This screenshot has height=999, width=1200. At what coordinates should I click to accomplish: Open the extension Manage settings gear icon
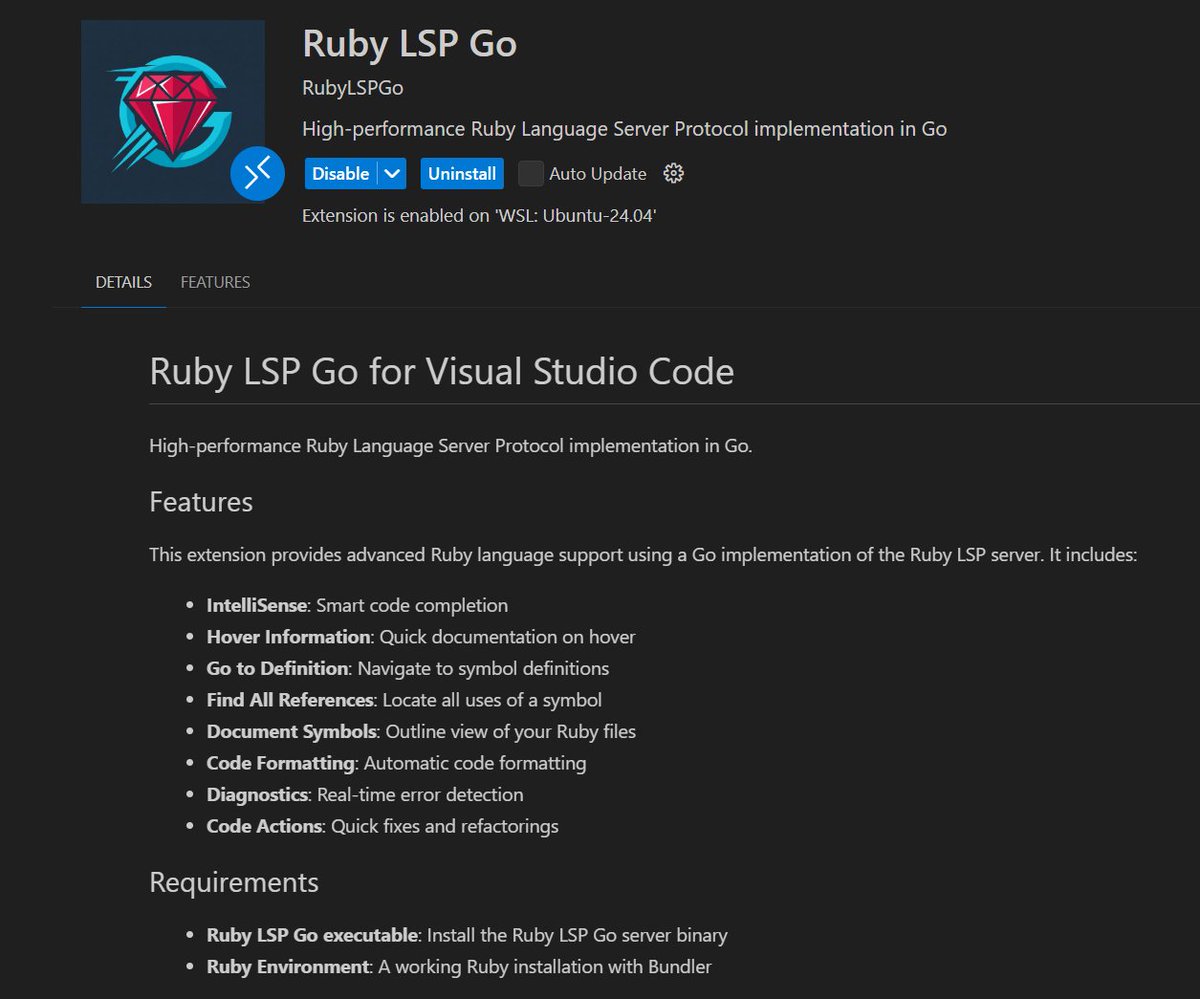point(673,173)
